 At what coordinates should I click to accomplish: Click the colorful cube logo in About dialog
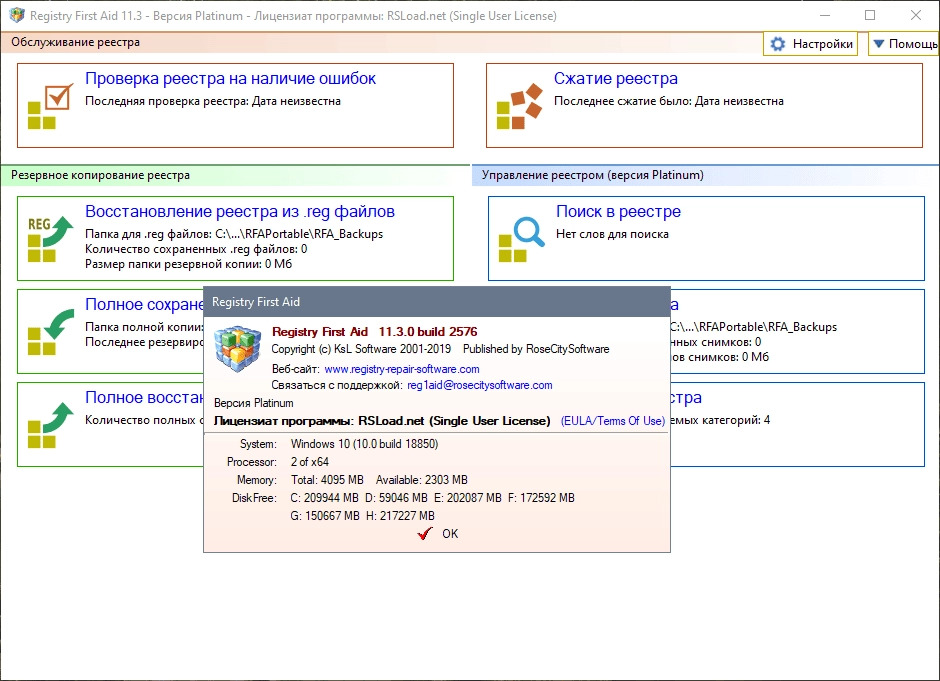click(238, 349)
